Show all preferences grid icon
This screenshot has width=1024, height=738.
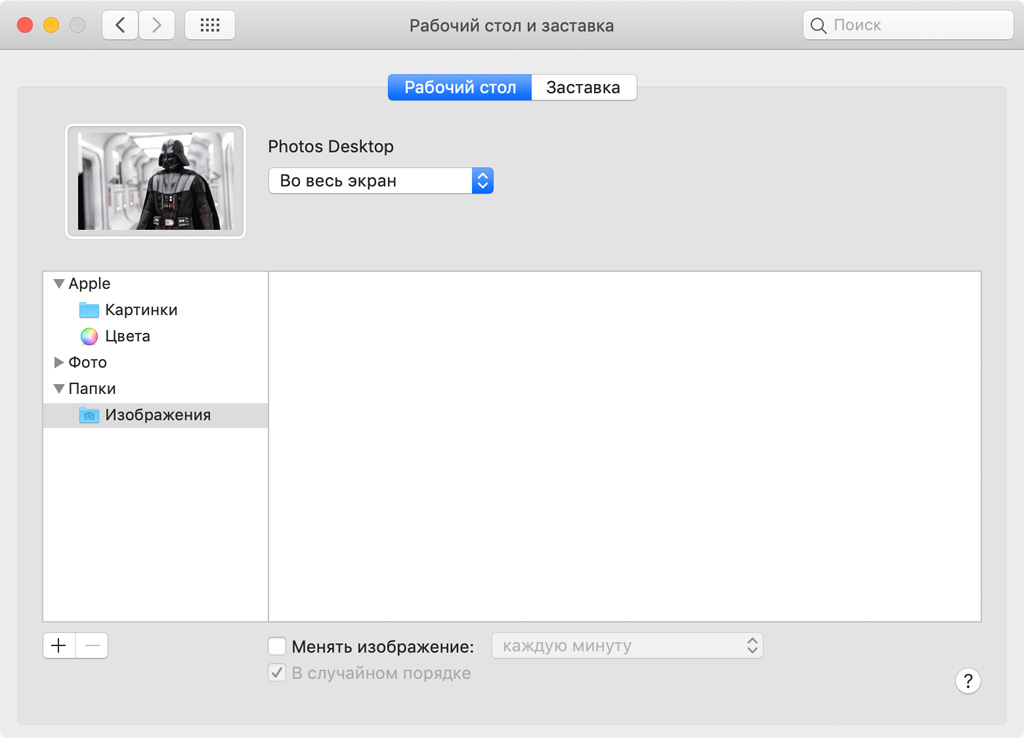pos(210,25)
